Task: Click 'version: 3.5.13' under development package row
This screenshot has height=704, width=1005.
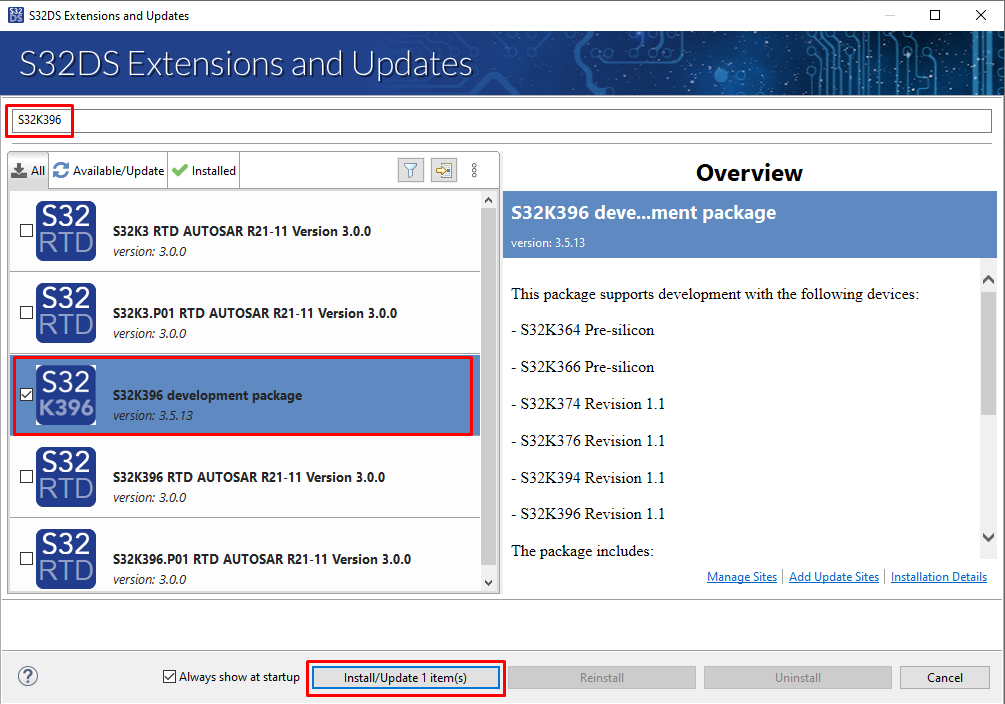Action: (153, 415)
